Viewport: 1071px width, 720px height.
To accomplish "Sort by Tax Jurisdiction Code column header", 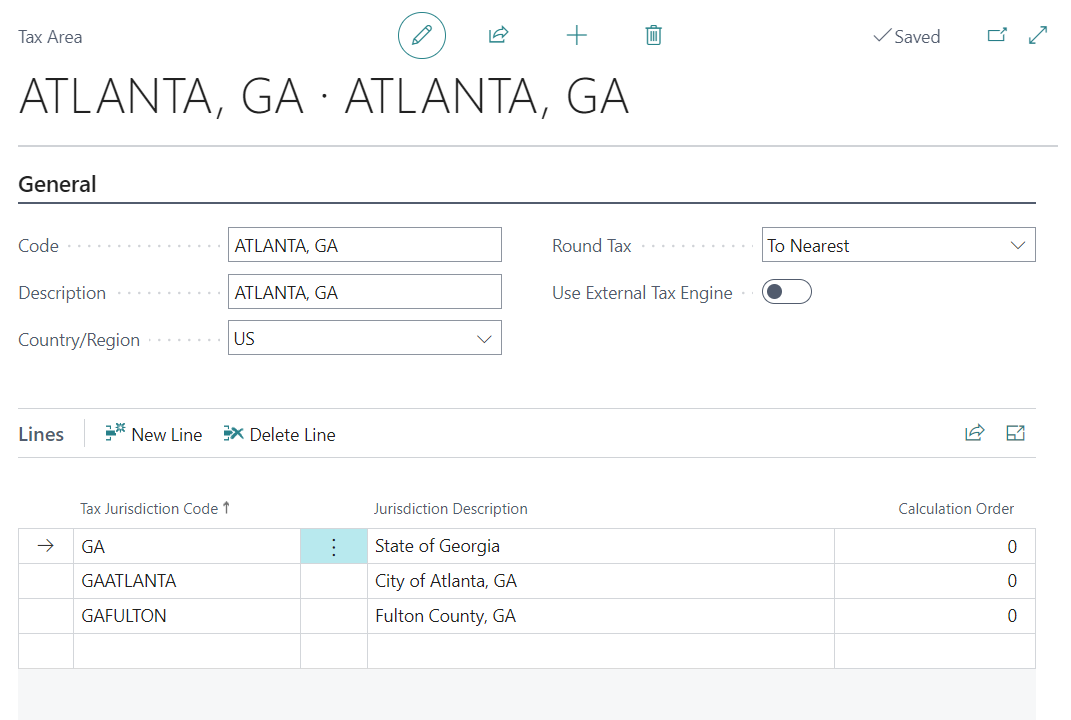I will point(149,509).
